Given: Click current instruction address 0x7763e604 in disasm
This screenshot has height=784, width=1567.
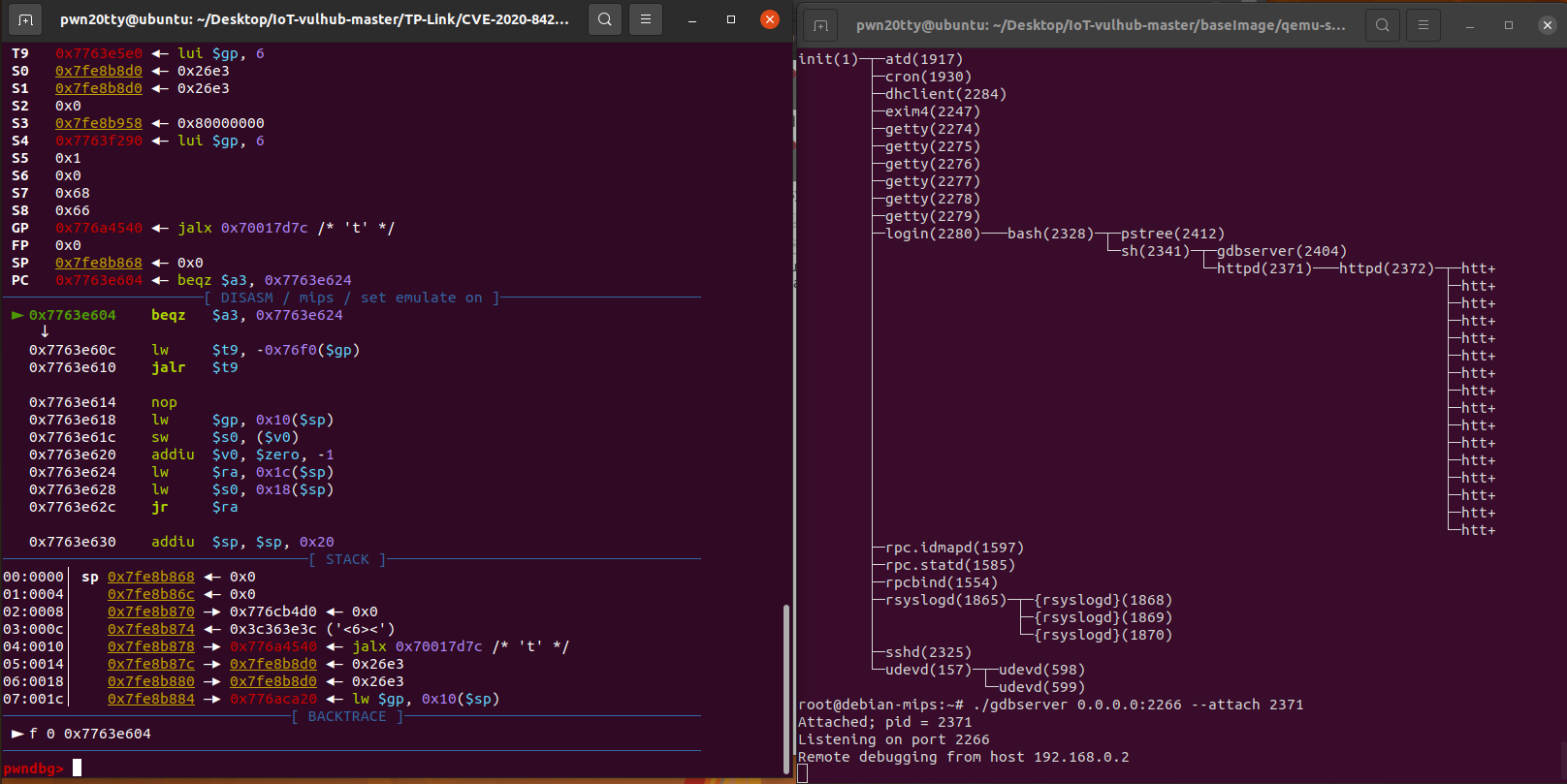Looking at the screenshot, I should coord(73,315).
